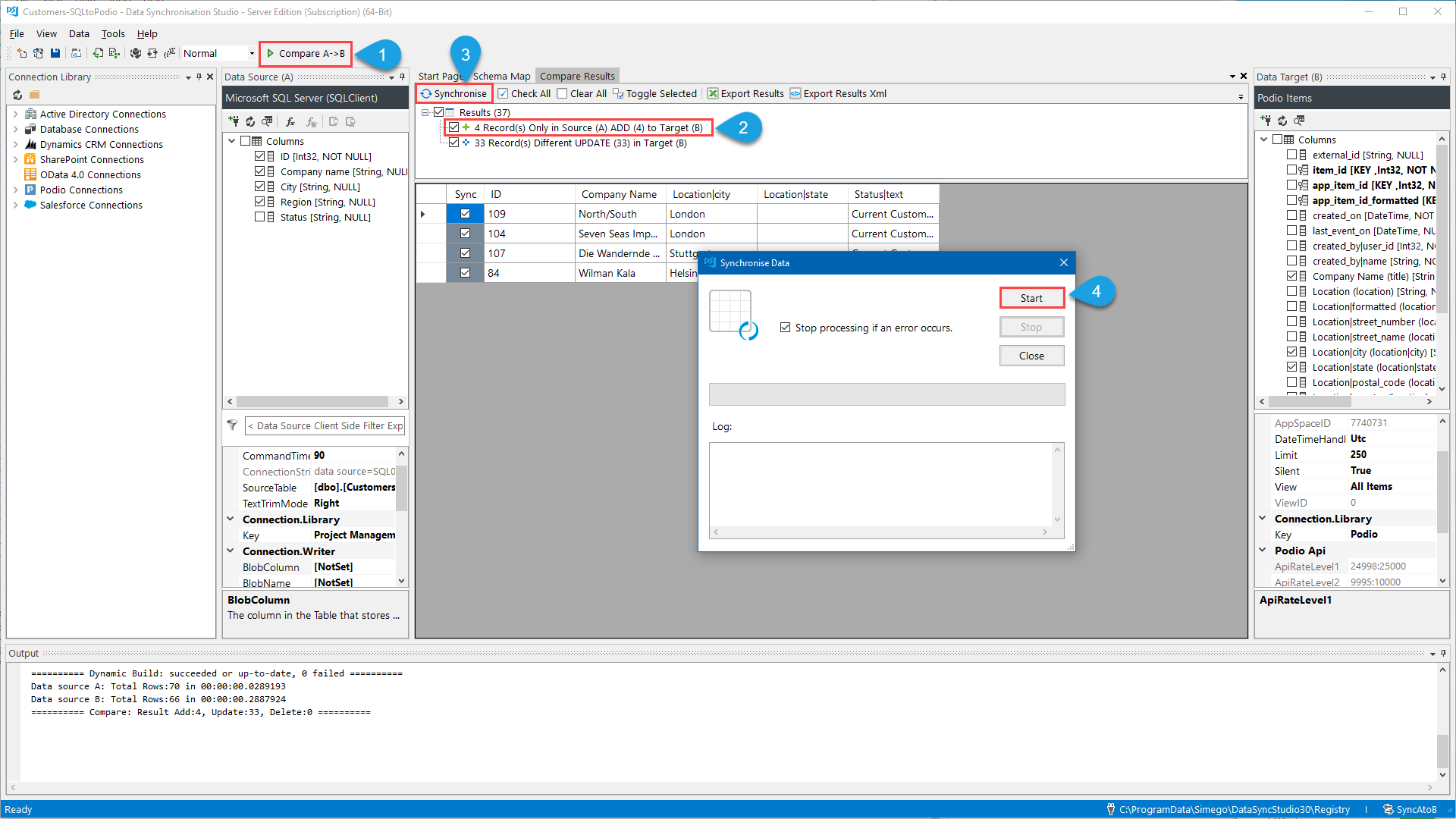Toggle 'Stop processing if an error occurs' checkbox
Screen dimensions: 1456x819
tap(786, 328)
